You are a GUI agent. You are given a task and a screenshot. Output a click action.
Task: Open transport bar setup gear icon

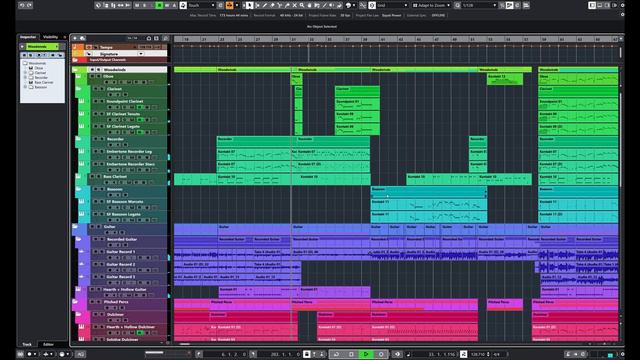point(622,354)
